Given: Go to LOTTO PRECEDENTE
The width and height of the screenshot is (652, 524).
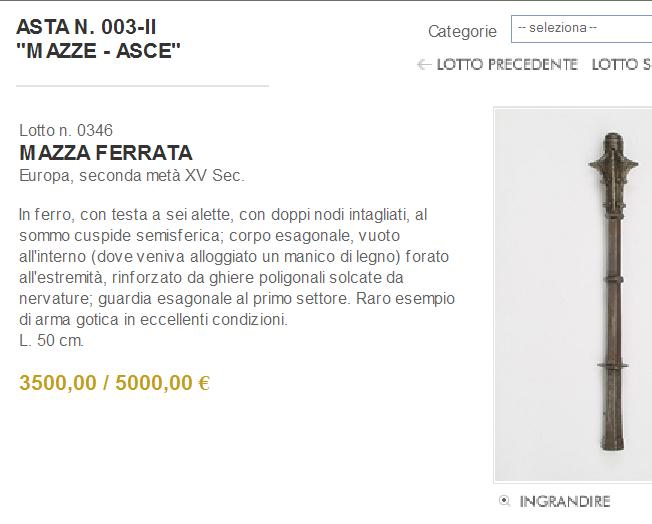Looking at the screenshot, I should (507, 65).
